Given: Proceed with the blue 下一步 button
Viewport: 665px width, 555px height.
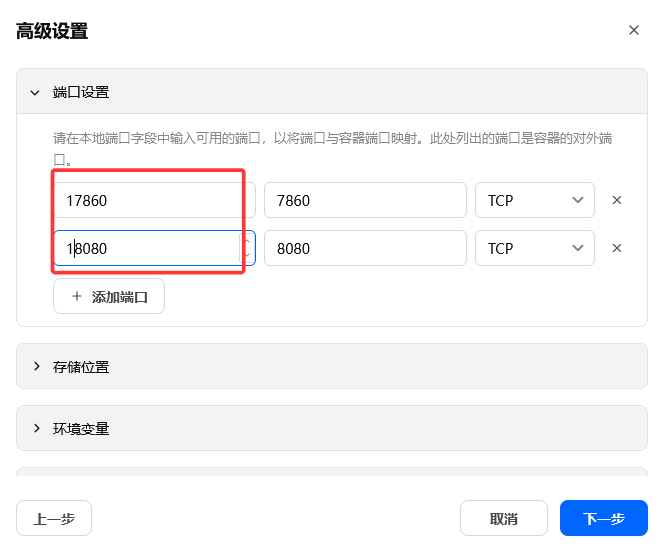Looking at the screenshot, I should point(603,518).
